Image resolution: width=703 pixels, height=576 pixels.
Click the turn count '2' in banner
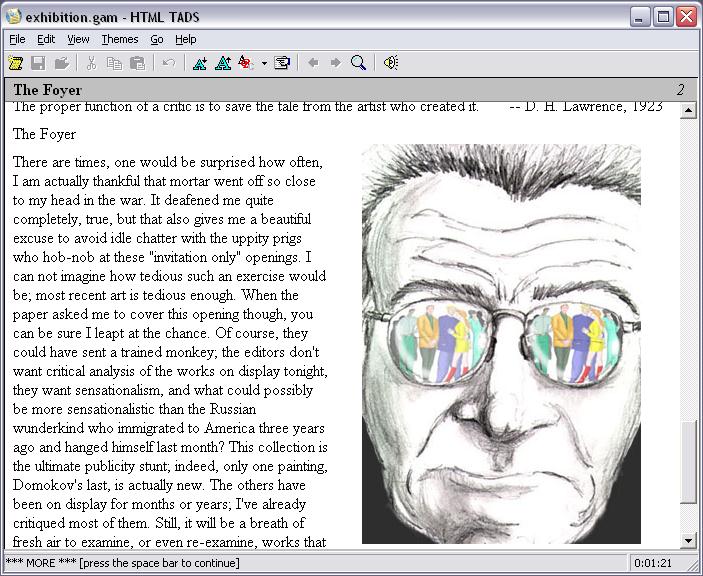tap(681, 90)
